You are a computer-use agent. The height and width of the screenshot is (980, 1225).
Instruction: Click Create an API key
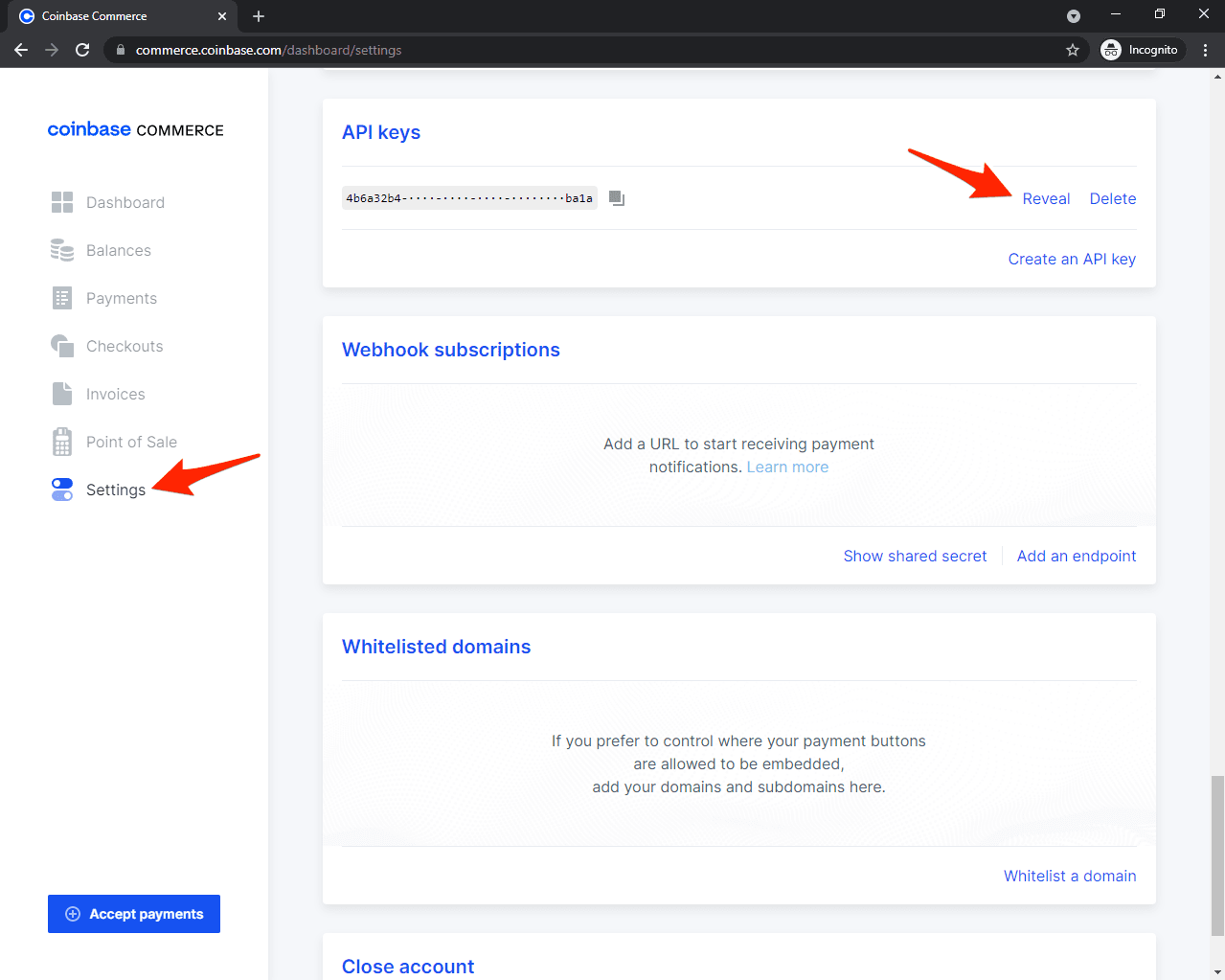click(x=1072, y=259)
